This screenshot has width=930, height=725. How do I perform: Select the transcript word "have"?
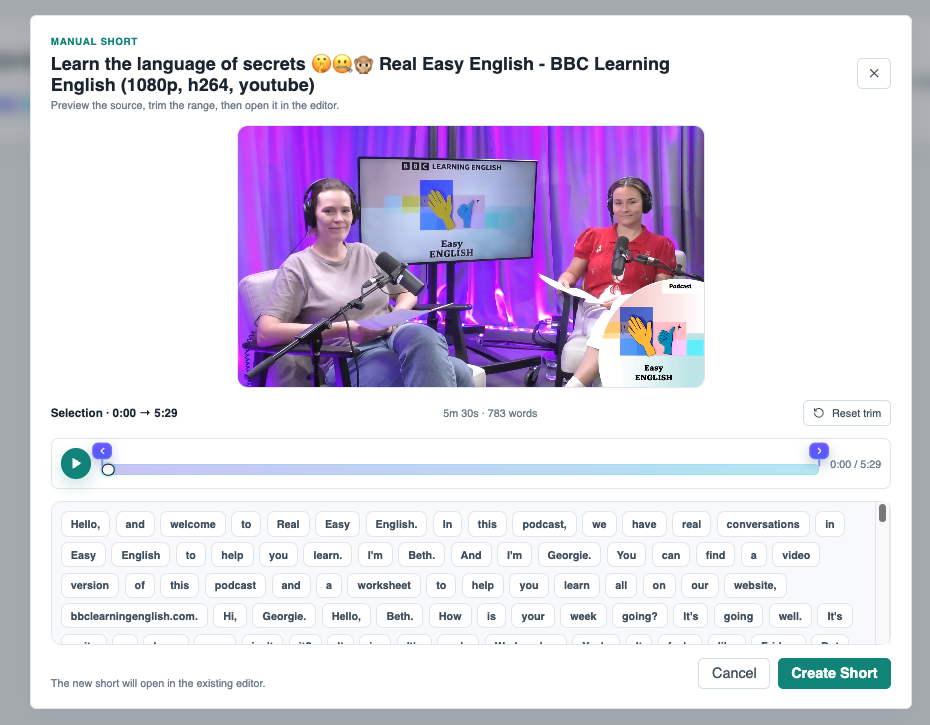[x=644, y=524]
